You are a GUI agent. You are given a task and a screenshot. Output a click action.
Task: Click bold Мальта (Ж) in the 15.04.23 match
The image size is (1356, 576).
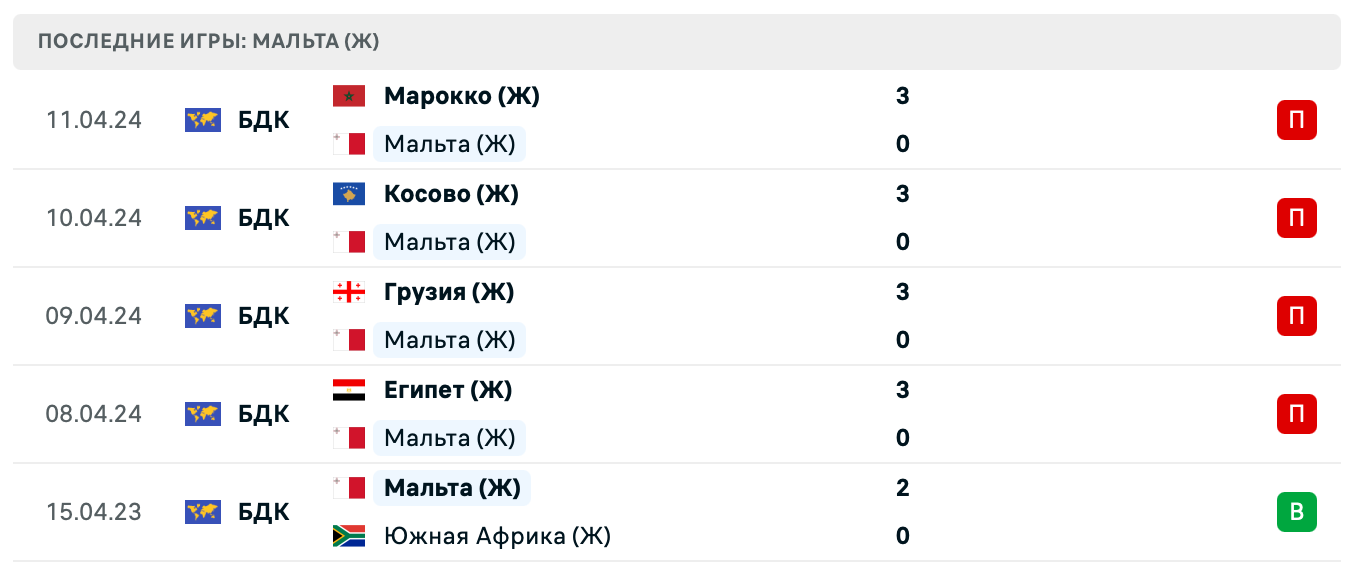(x=452, y=488)
